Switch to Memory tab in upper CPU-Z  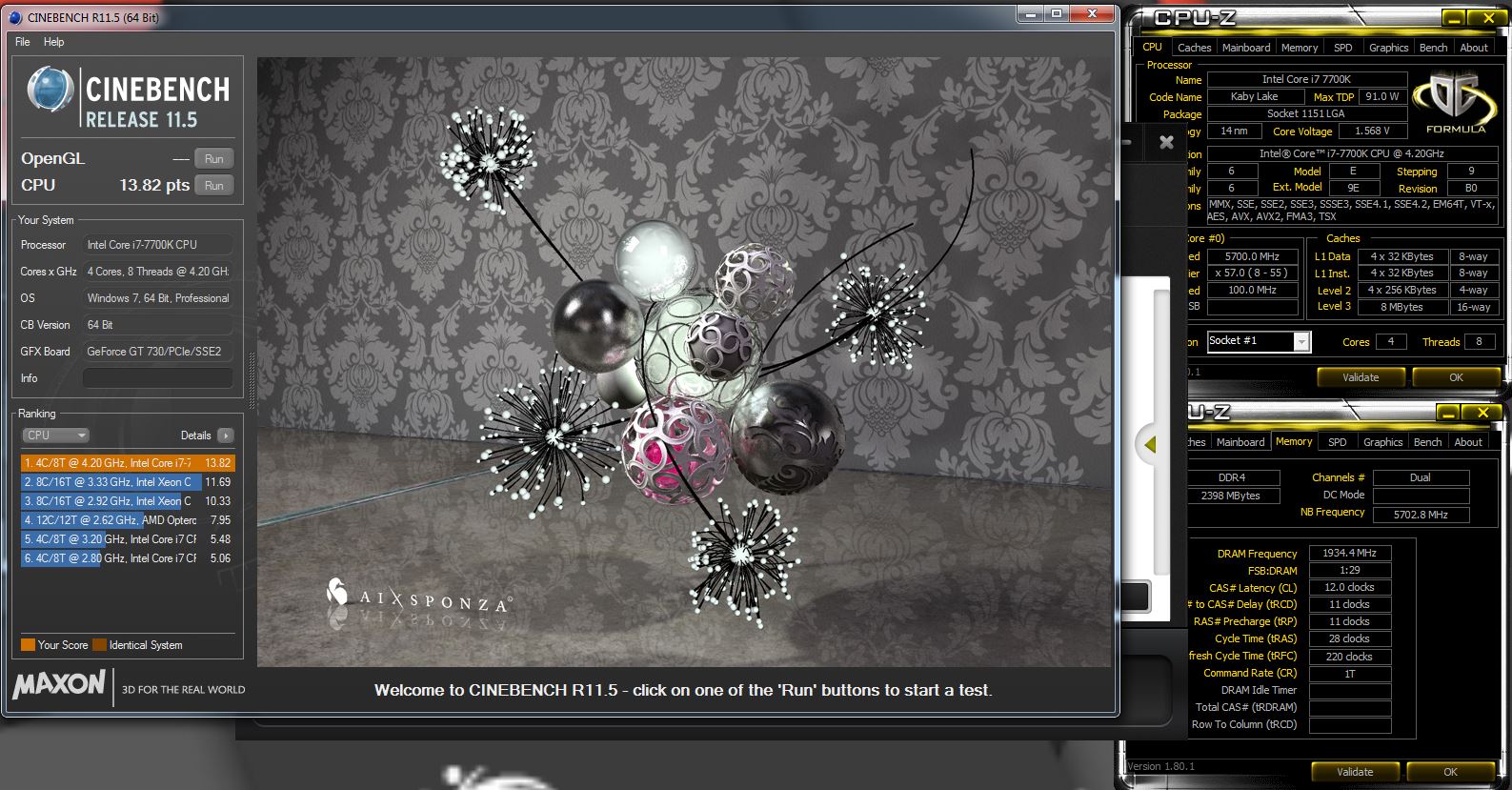click(x=1300, y=48)
